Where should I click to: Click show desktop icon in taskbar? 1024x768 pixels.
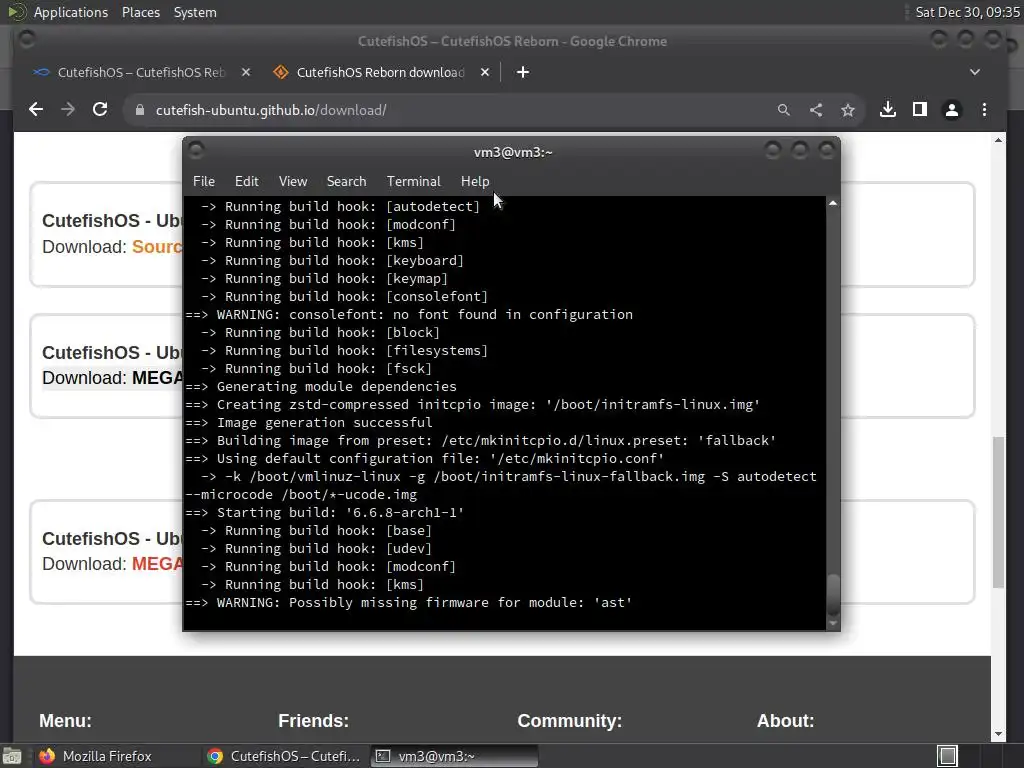coord(12,756)
